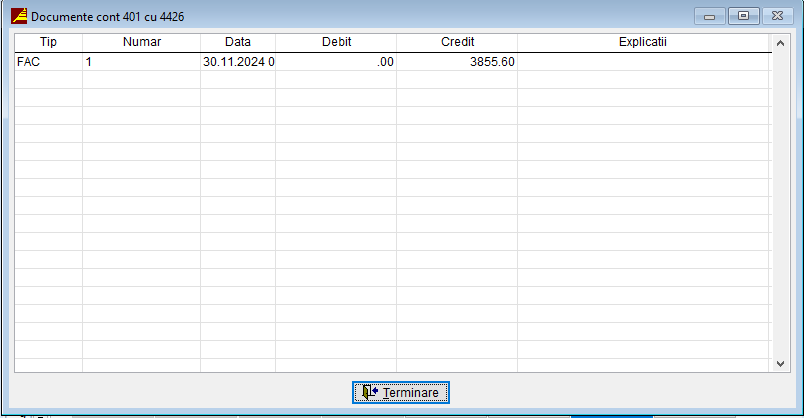
Task: Select the Data column header
Action: click(x=237, y=42)
